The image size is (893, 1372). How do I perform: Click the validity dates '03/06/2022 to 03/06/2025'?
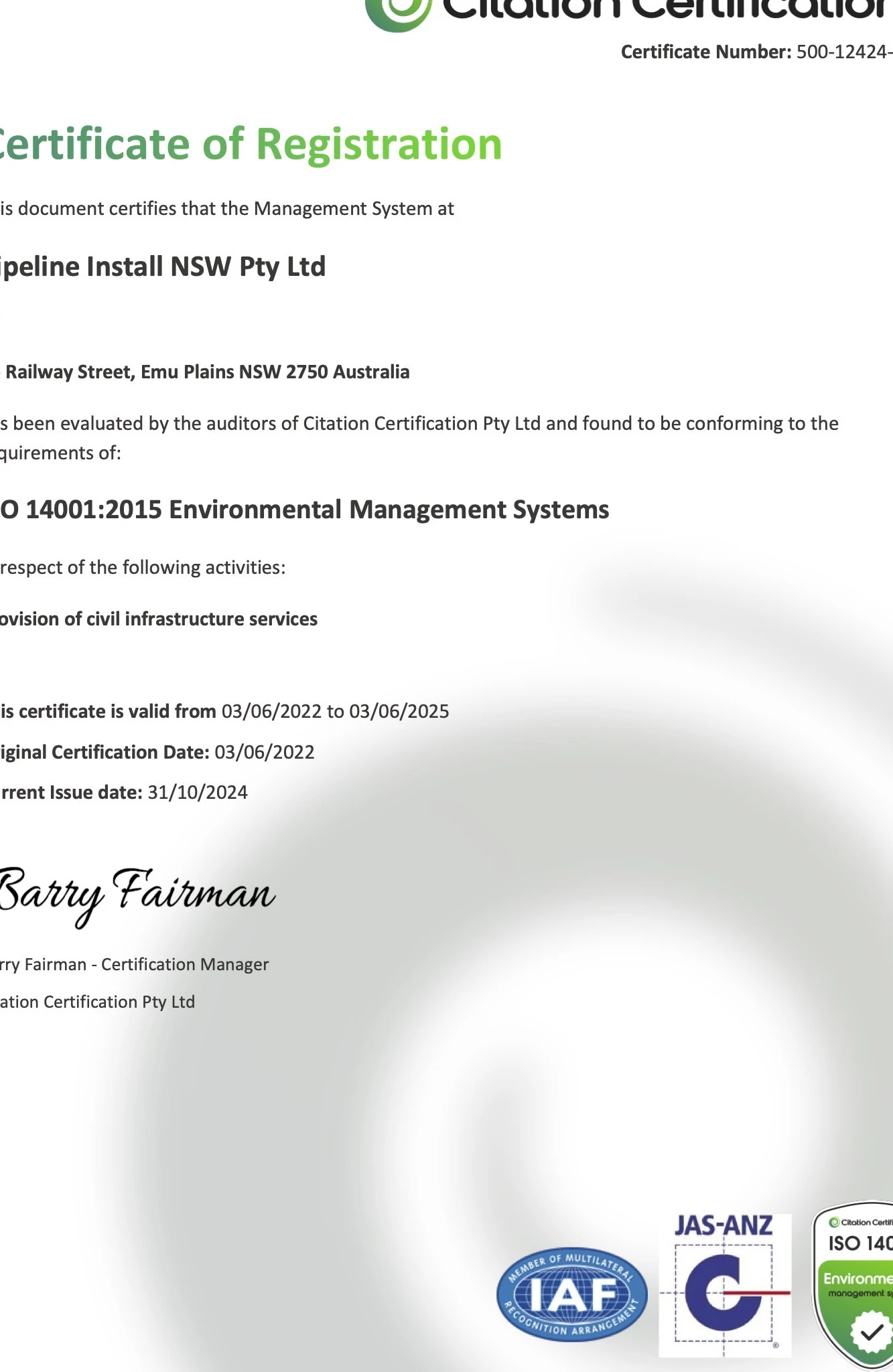pos(336,711)
